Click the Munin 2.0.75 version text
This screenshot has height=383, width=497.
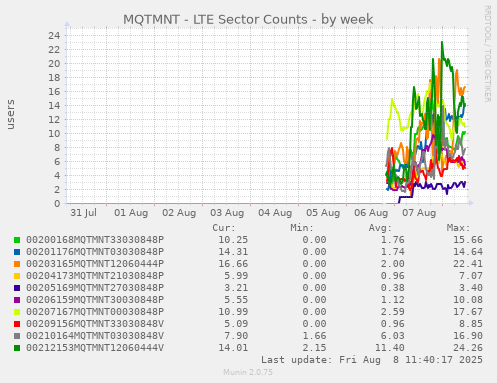[x=248, y=372]
